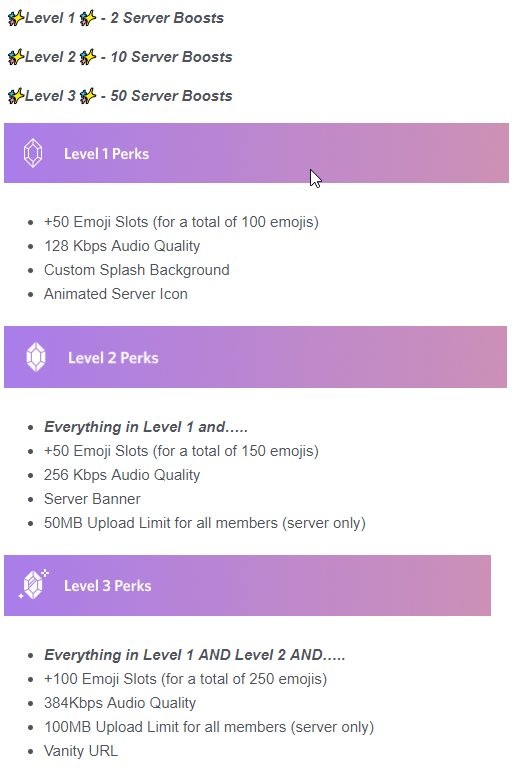
Task: Click the star emoji before Level 1 heading
Action: pyautogui.click(x=16, y=18)
